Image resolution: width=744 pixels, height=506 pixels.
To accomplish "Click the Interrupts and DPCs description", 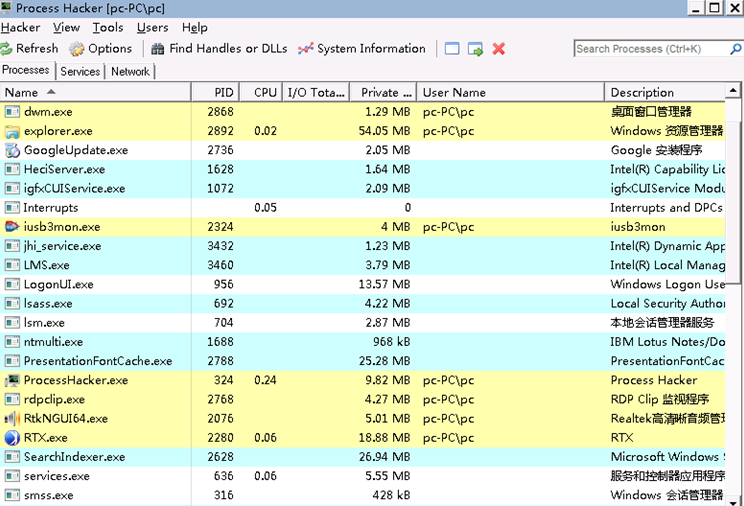I will pos(666,207).
